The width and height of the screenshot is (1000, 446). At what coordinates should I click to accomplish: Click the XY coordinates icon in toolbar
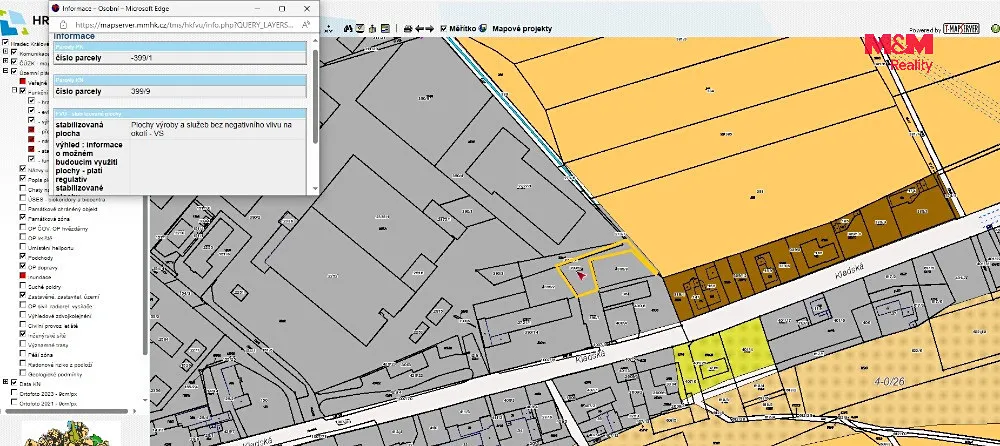[x=328, y=28]
